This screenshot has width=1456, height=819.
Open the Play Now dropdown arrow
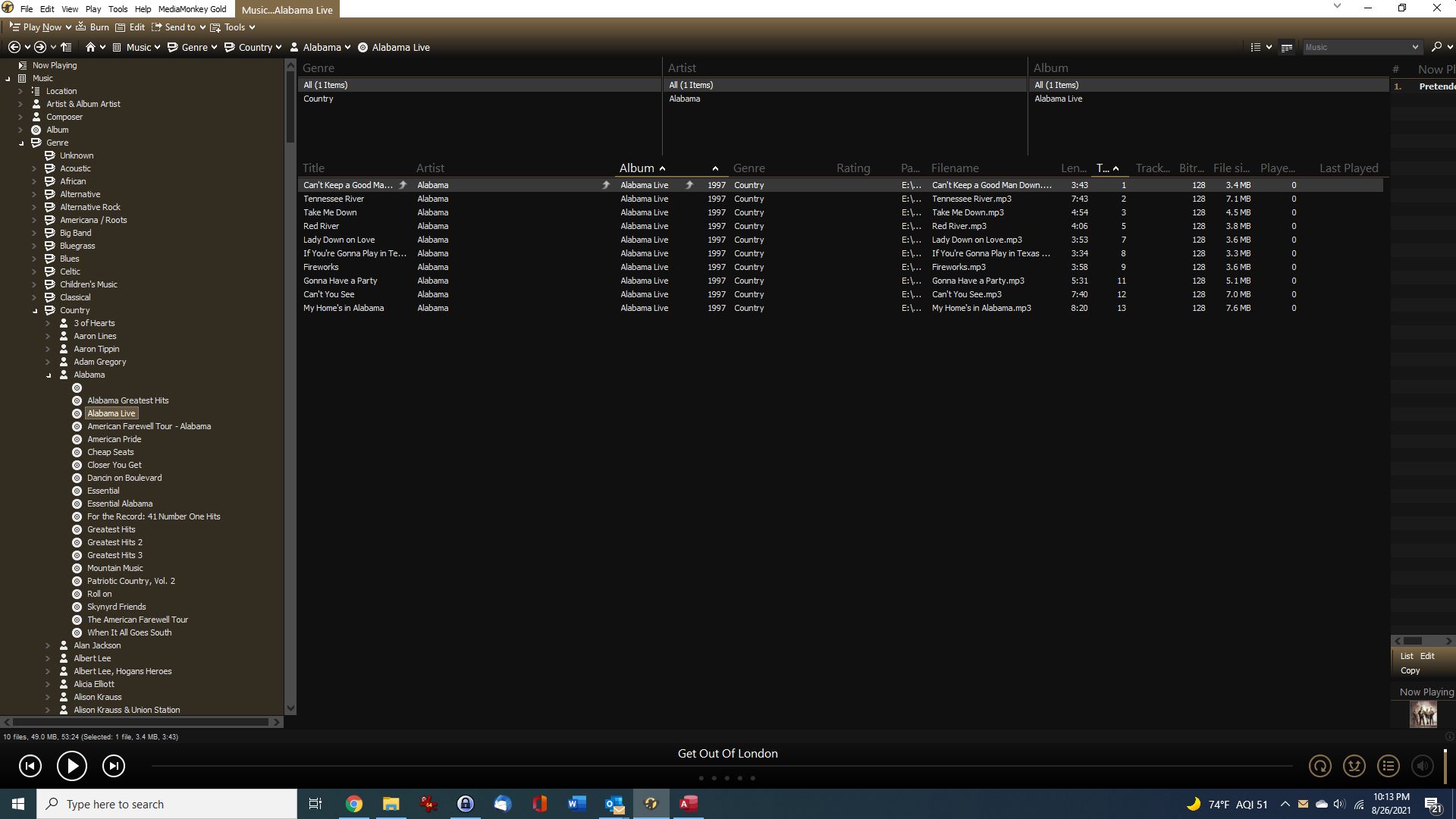pyautogui.click(x=68, y=27)
